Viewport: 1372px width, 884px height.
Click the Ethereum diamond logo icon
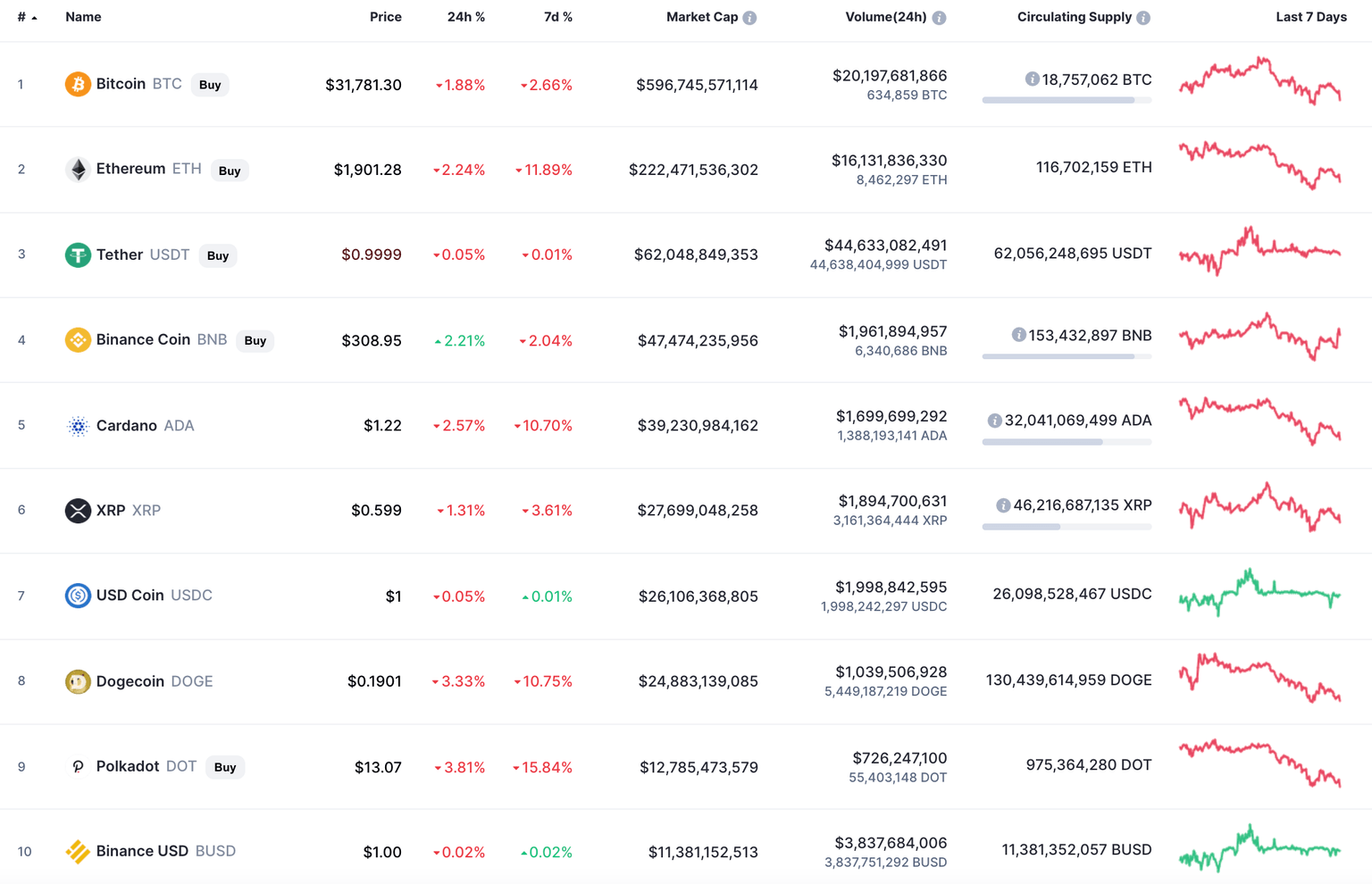[x=78, y=170]
